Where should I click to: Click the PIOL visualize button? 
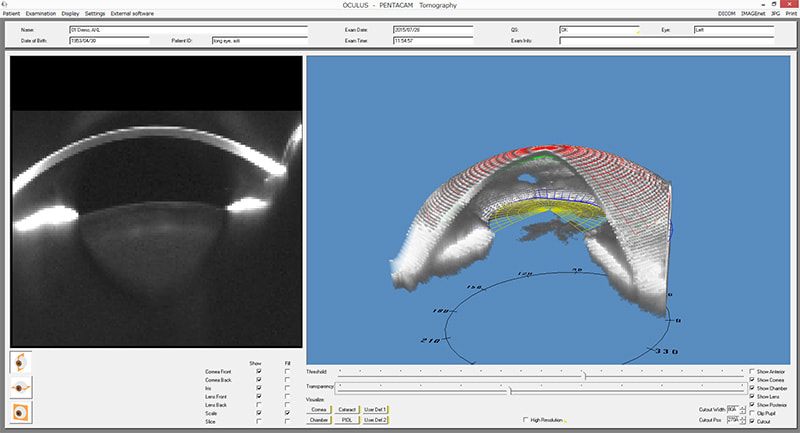coord(347,420)
